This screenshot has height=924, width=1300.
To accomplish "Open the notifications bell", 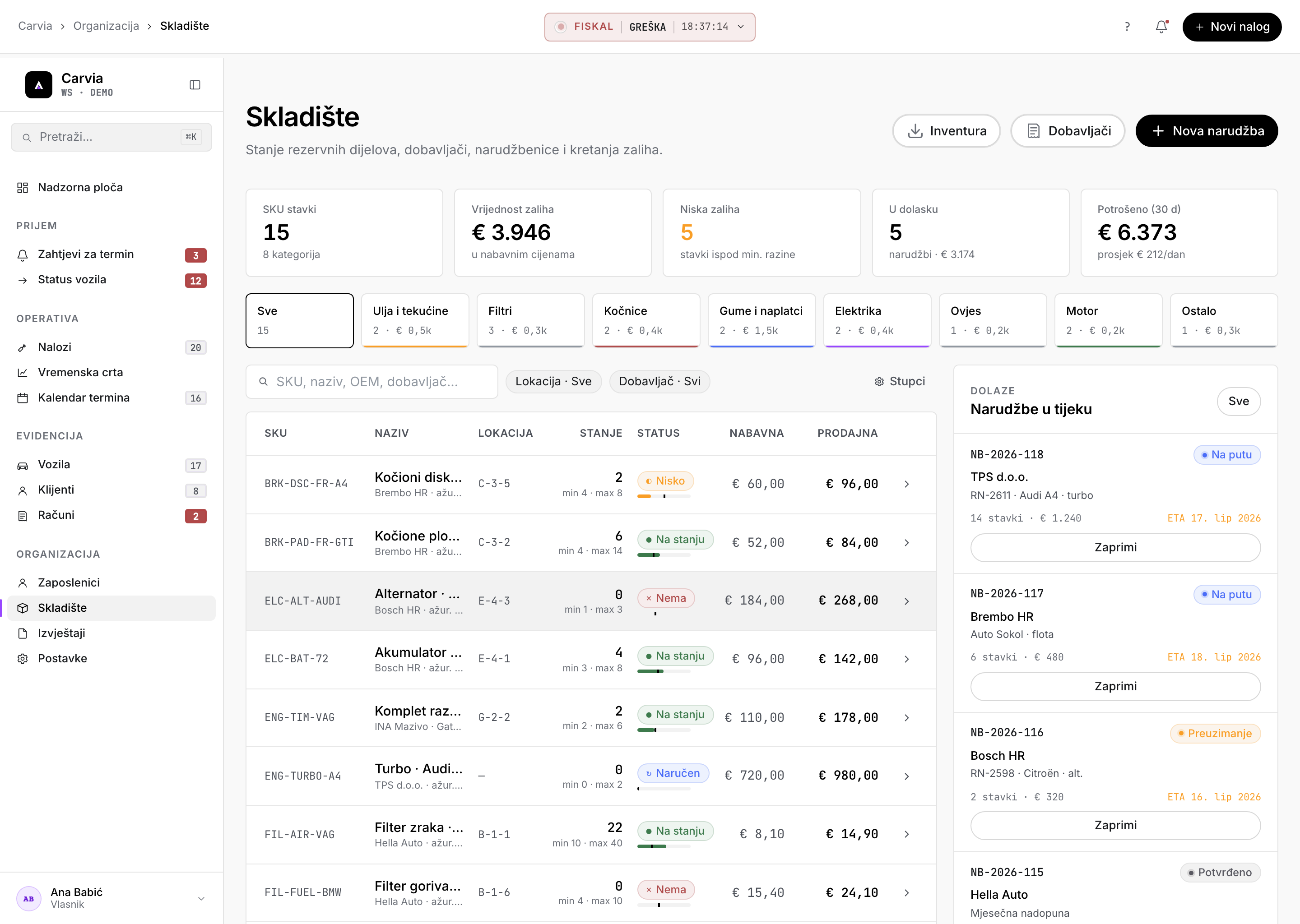I will (1162, 27).
